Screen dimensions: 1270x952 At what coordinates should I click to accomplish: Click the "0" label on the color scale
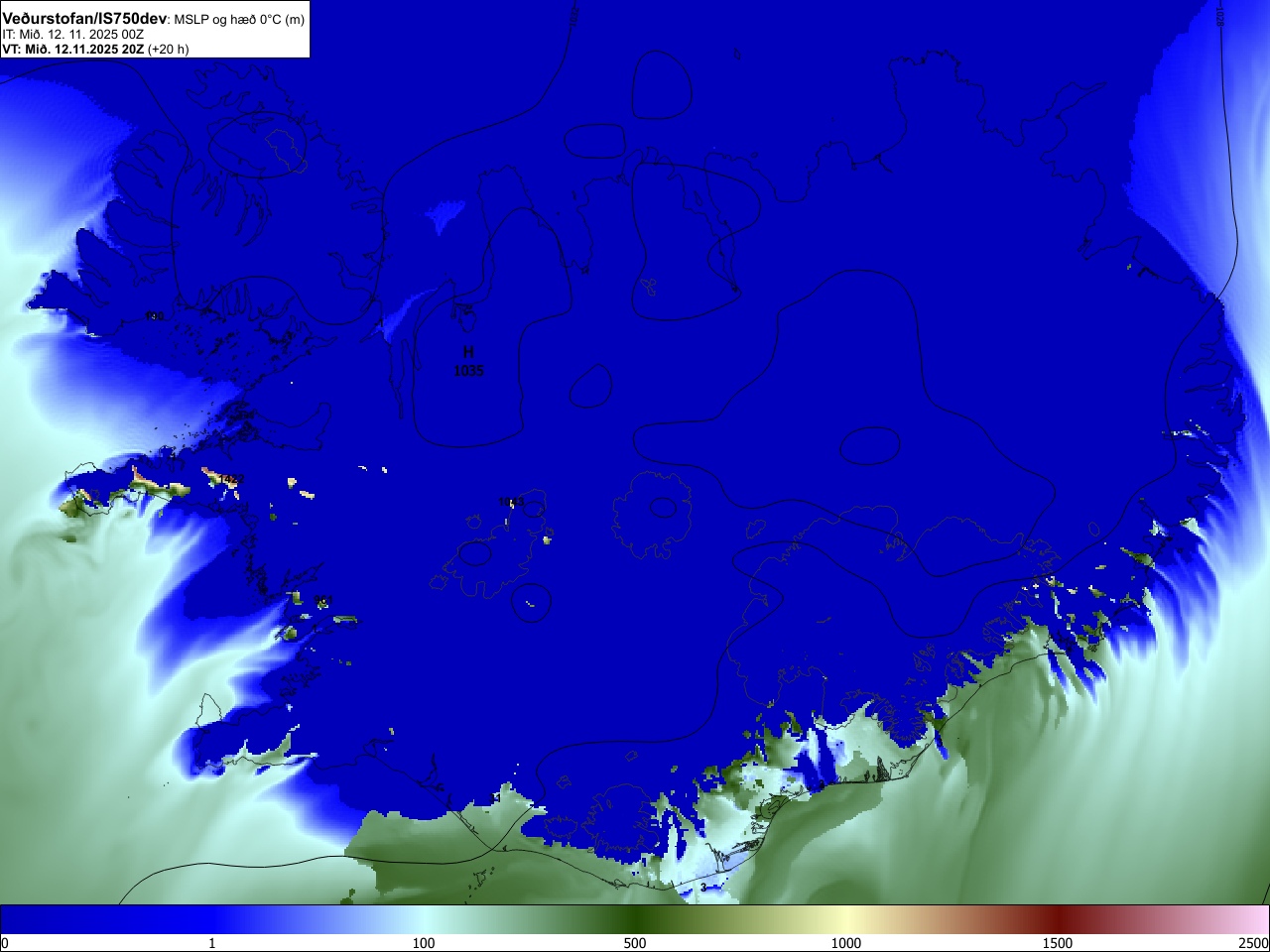[5, 943]
